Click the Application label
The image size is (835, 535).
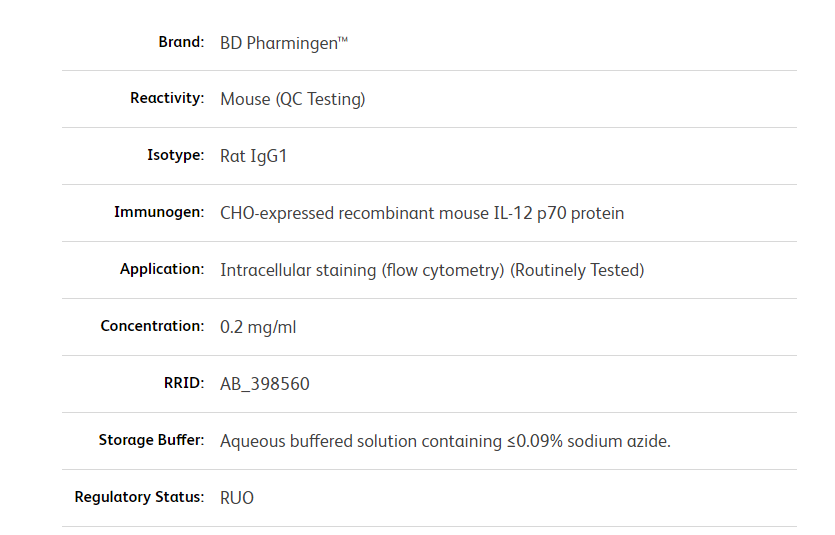point(162,269)
